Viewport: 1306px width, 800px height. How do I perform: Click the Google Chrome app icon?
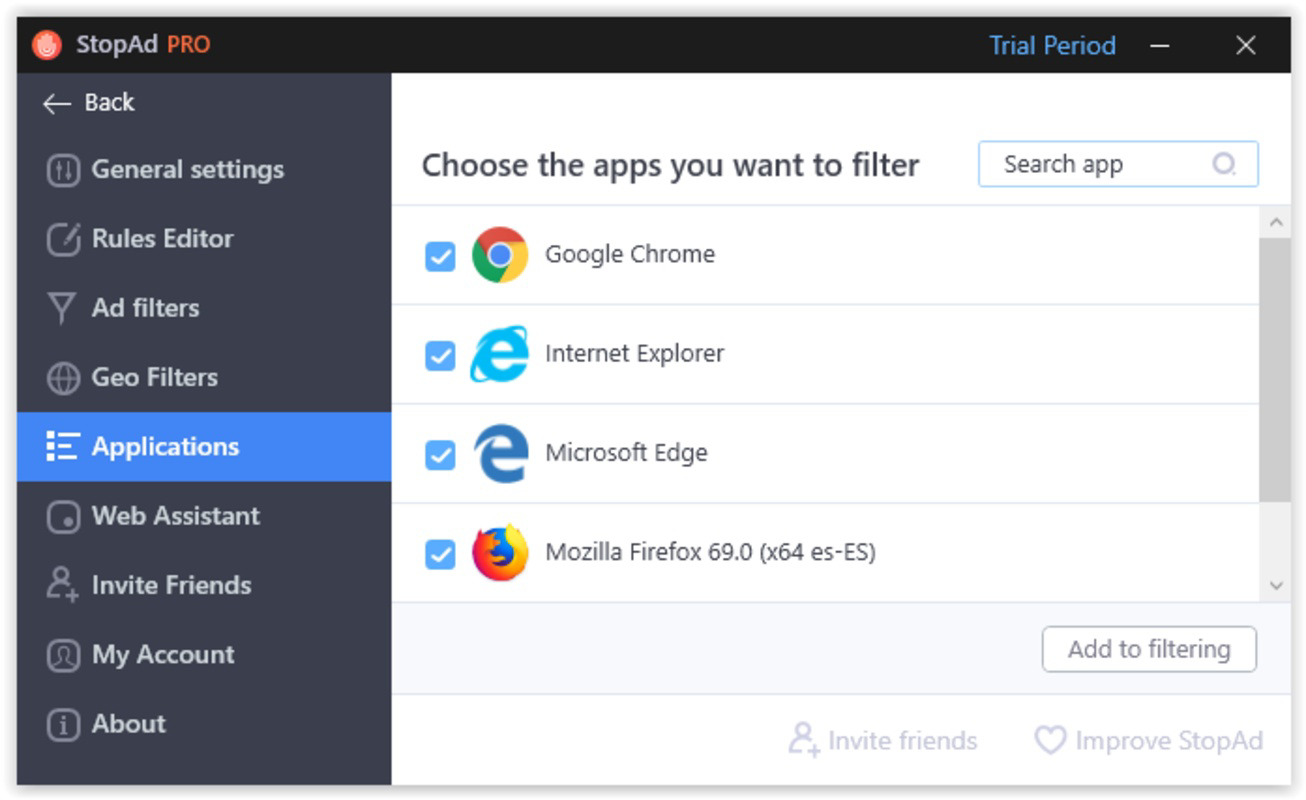tap(500, 255)
